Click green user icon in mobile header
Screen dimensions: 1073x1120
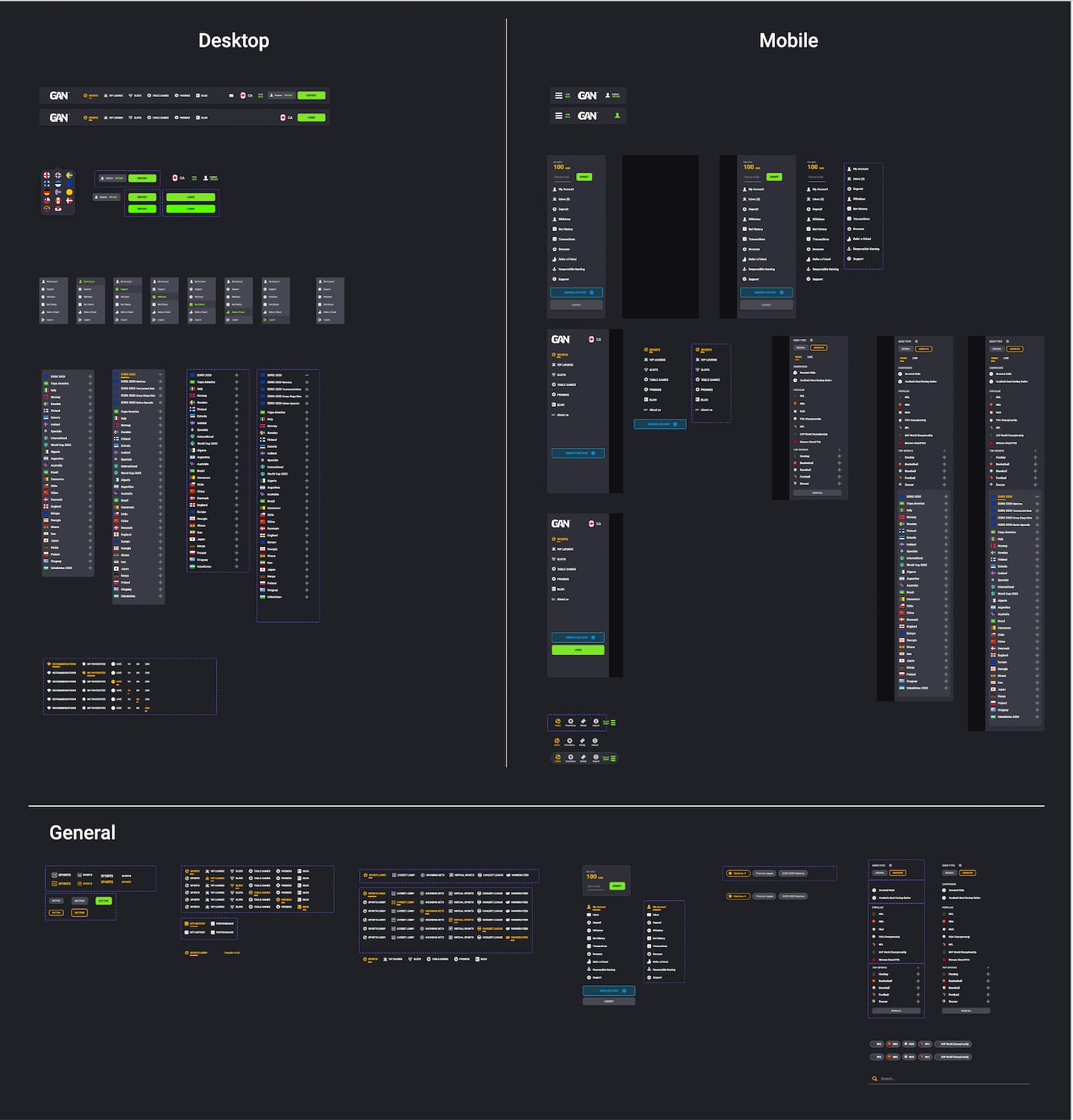coord(617,116)
